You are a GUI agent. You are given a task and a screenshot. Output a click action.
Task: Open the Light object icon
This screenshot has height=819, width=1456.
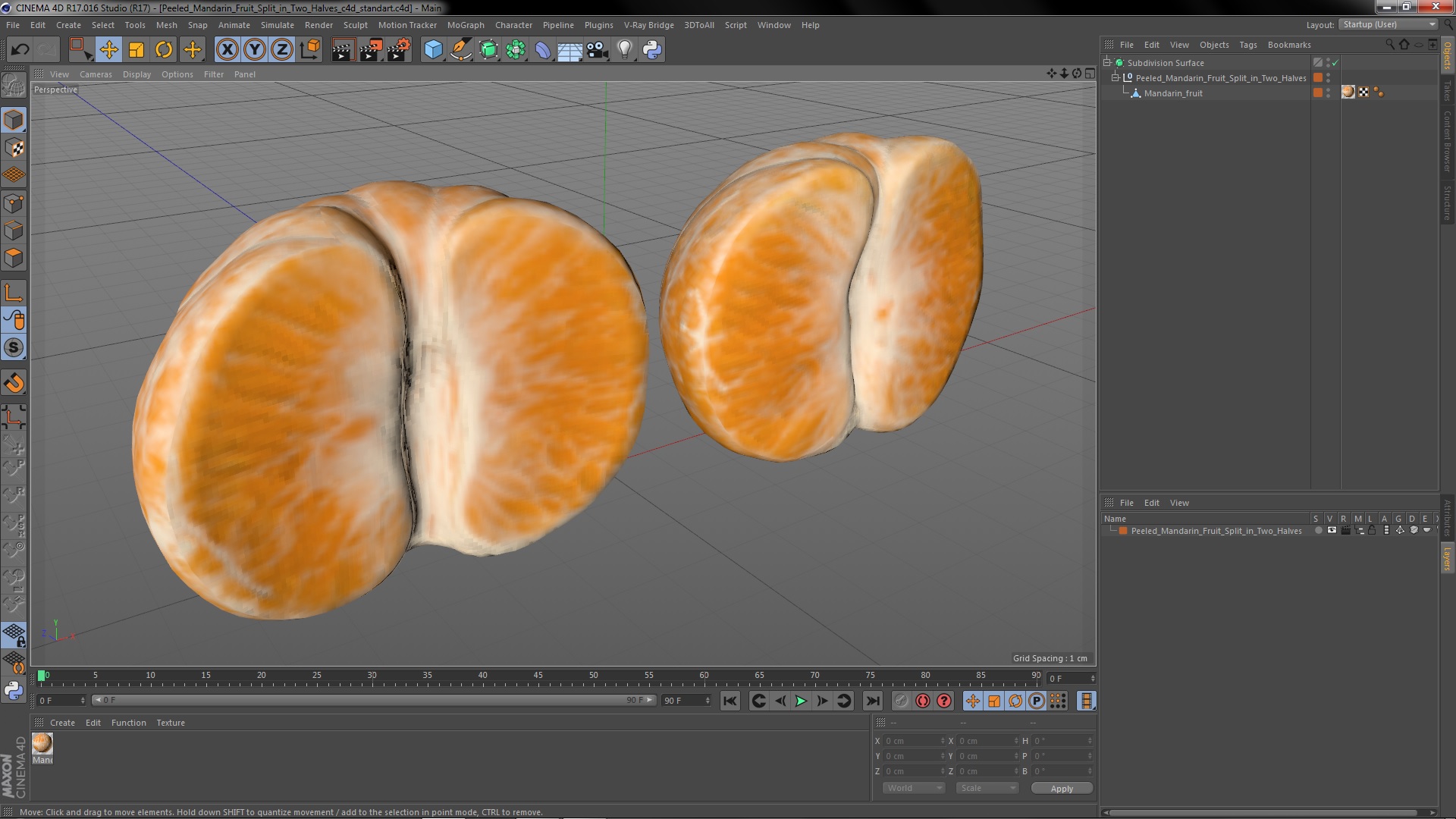pos(624,50)
